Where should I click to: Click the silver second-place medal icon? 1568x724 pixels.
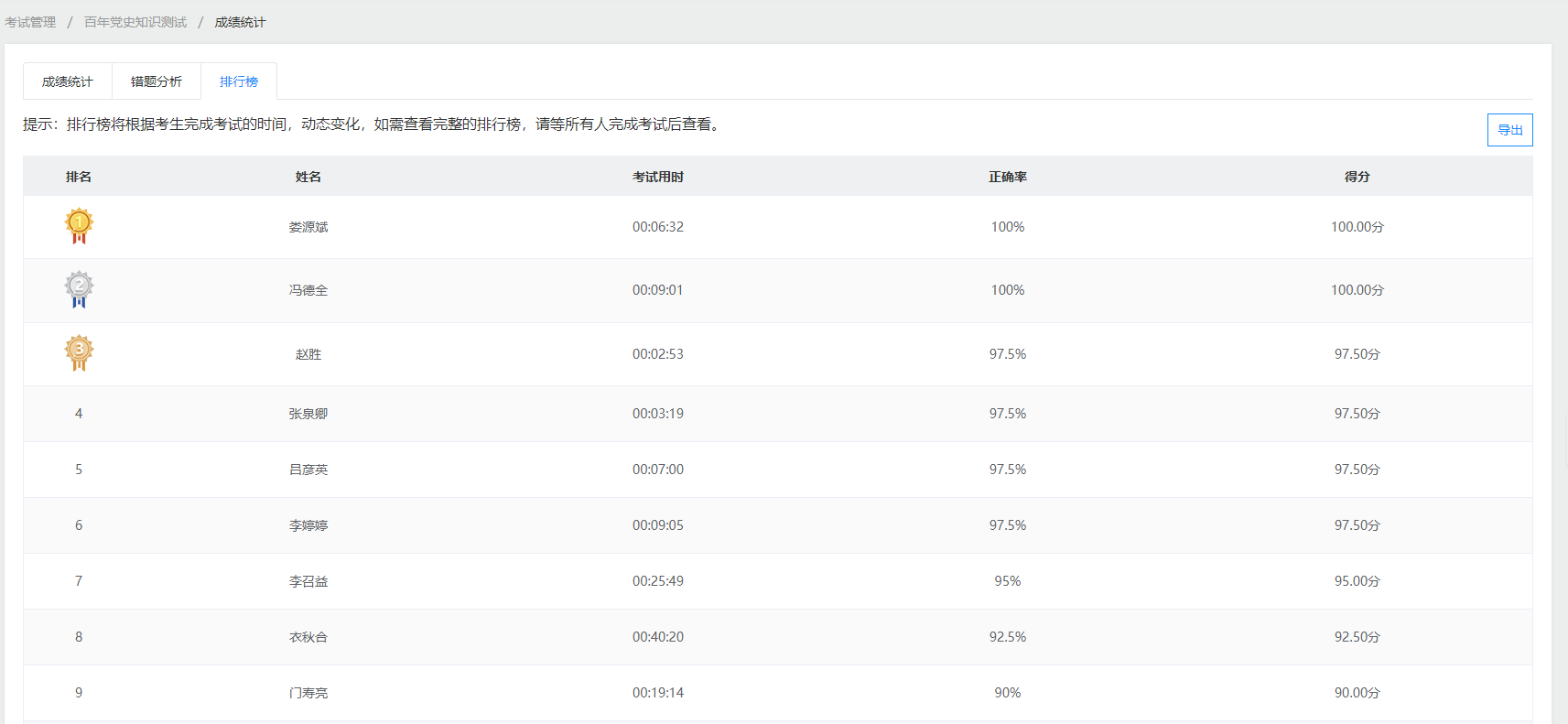pyautogui.click(x=79, y=289)
